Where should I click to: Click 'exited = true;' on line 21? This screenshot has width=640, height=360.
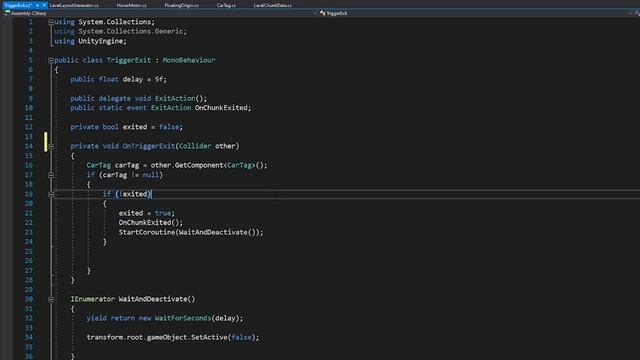pos(147,213)
